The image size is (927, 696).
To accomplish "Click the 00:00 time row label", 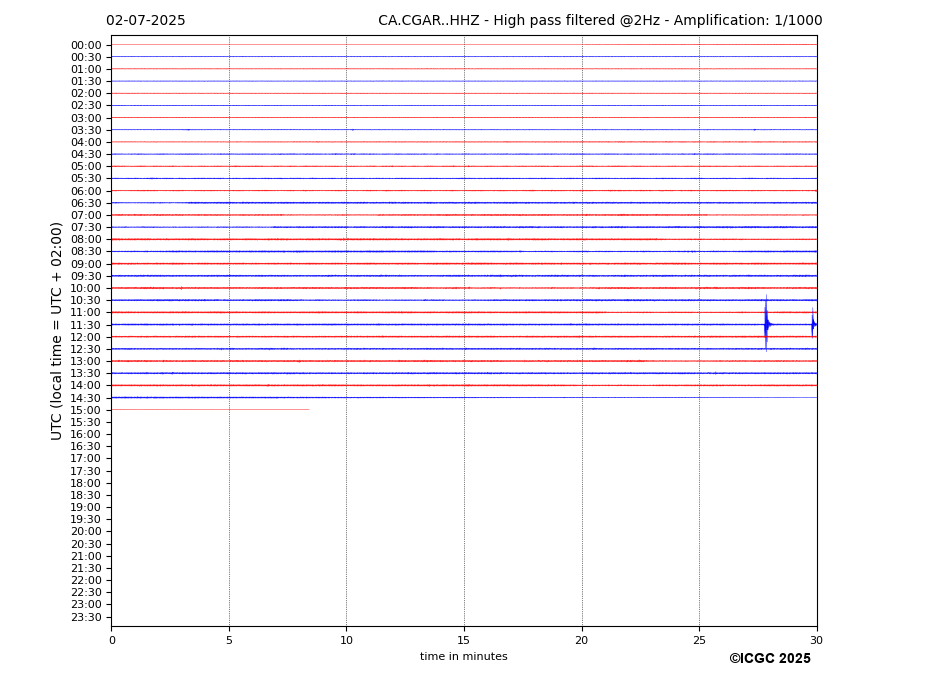I will [86, 46].
